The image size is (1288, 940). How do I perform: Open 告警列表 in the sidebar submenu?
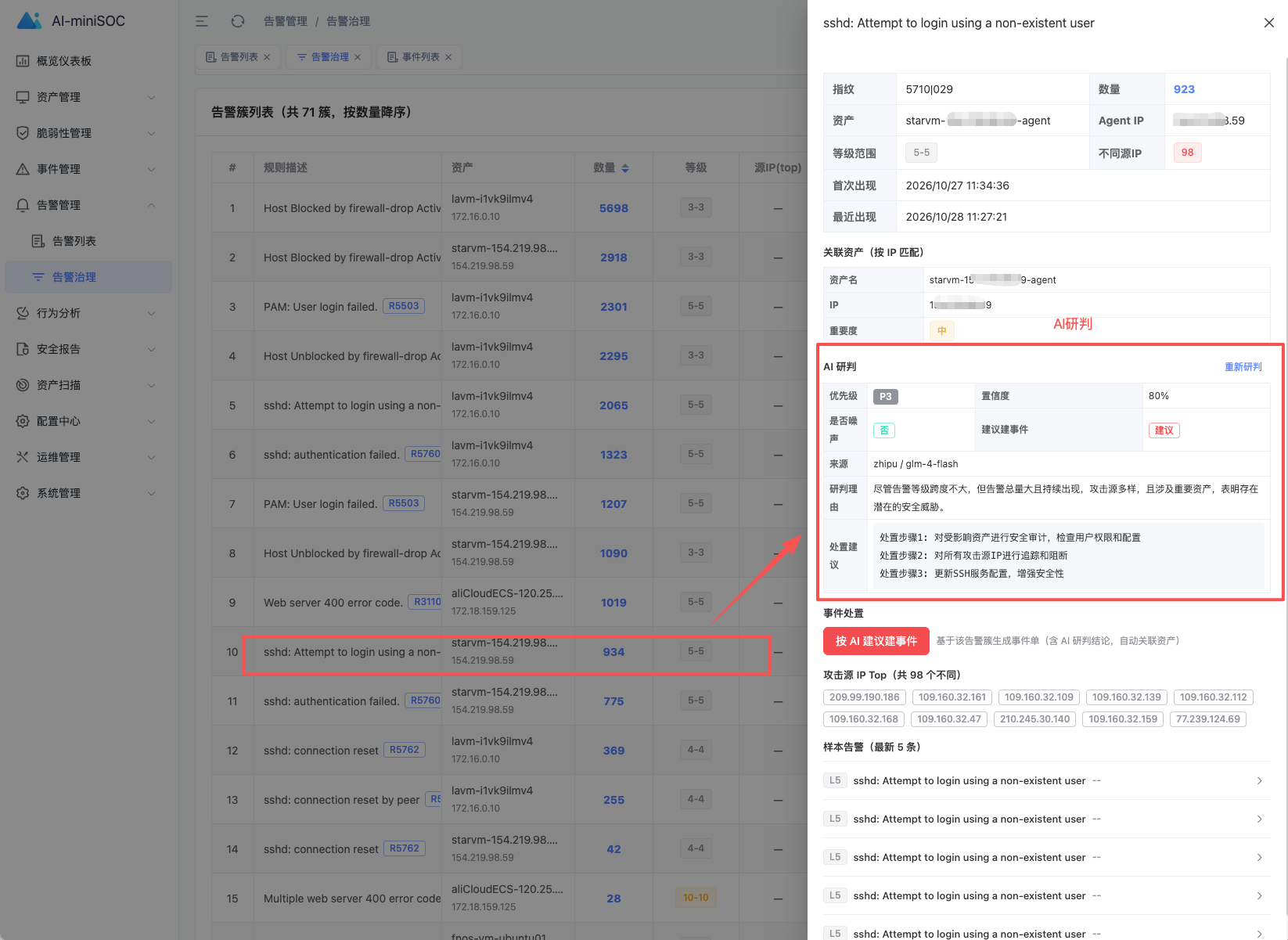[x=88, y=241]
